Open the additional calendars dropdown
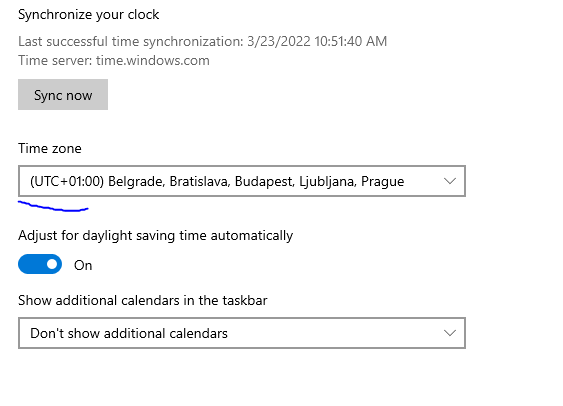The image size is (563, 406). click(x=242, y=333)
